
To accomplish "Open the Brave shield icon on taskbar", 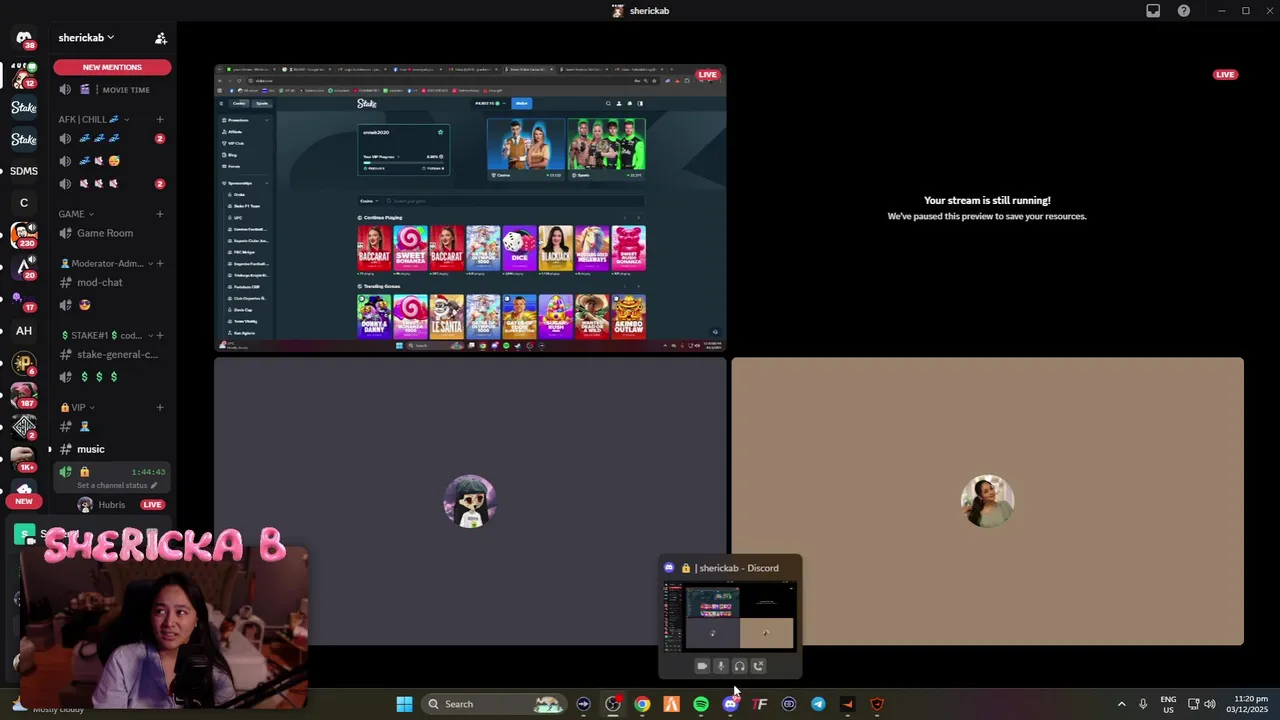I will 877,704.
